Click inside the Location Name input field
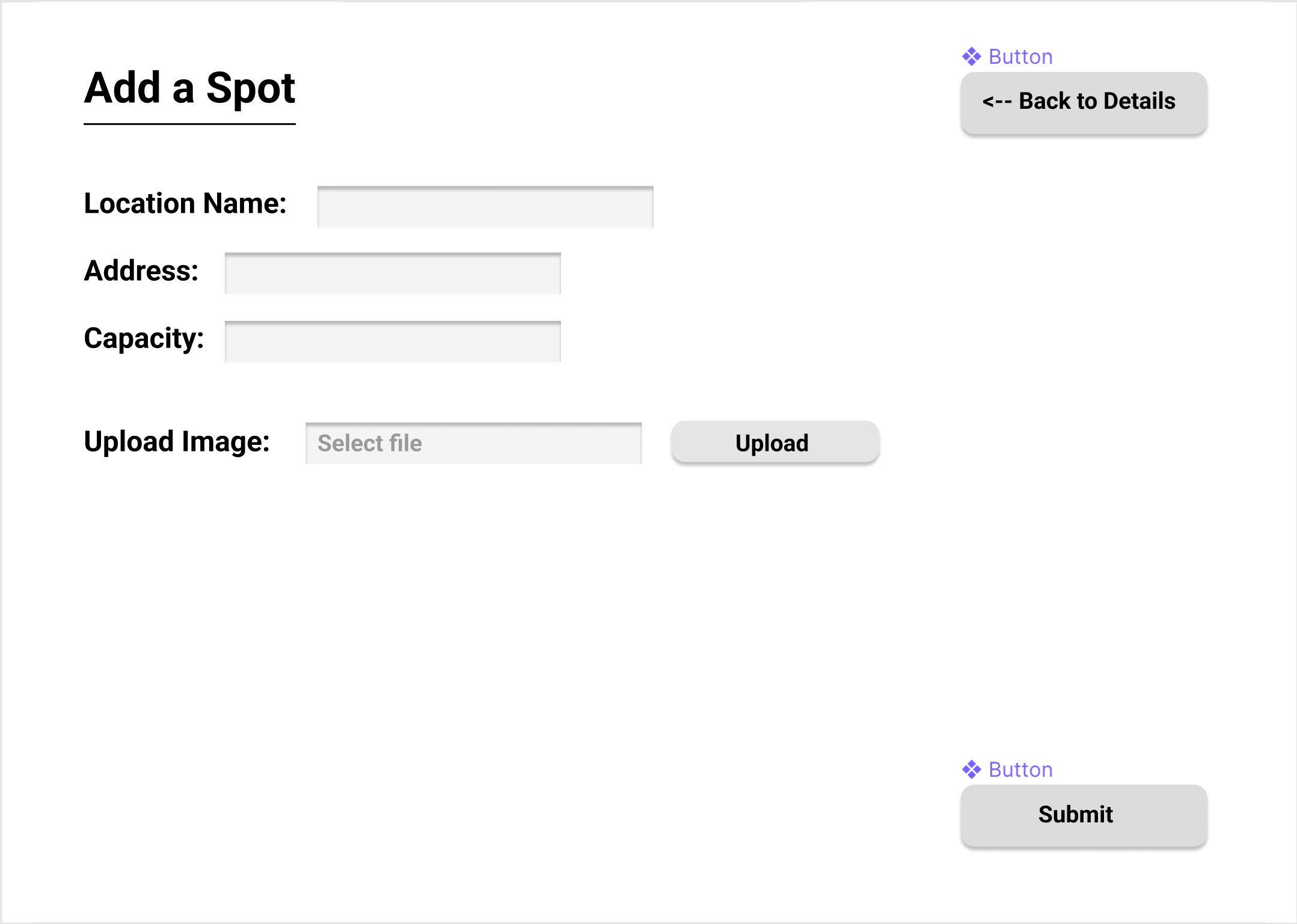1297x924 pixels. pos(485,205)
